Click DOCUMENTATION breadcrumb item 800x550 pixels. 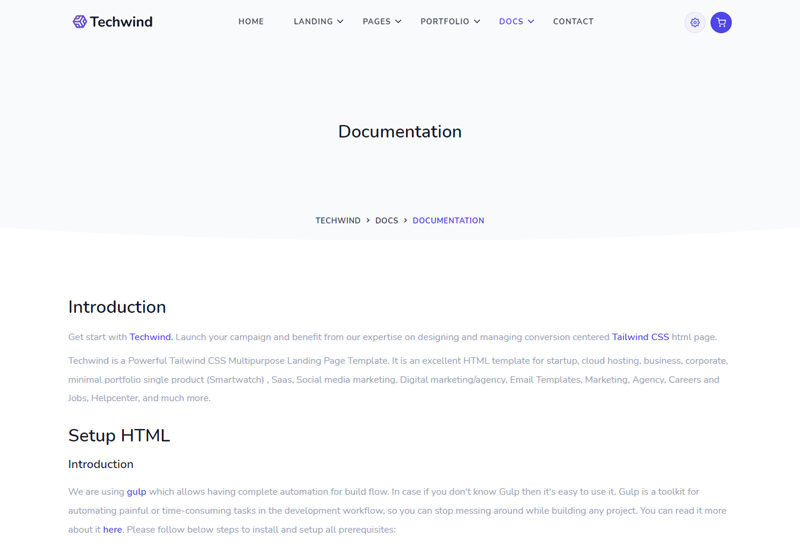[448, 220]
